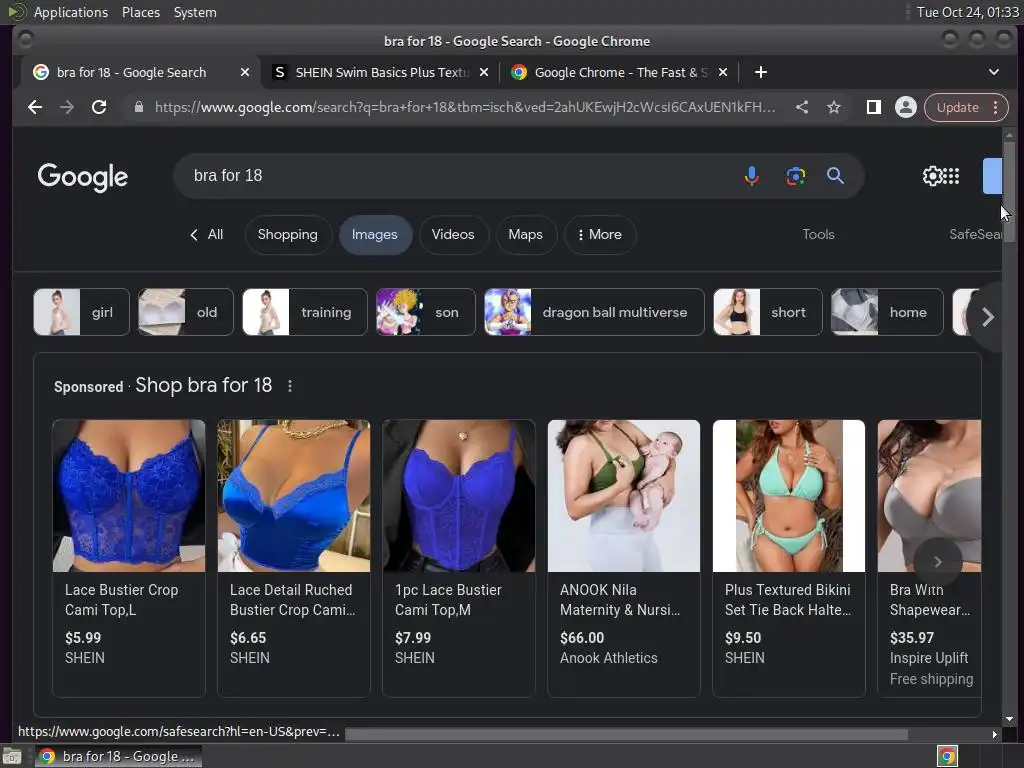This screenshot has width=1024, height=768.
Task: Switch to the Shopping results tab
Action: [288, 234]
